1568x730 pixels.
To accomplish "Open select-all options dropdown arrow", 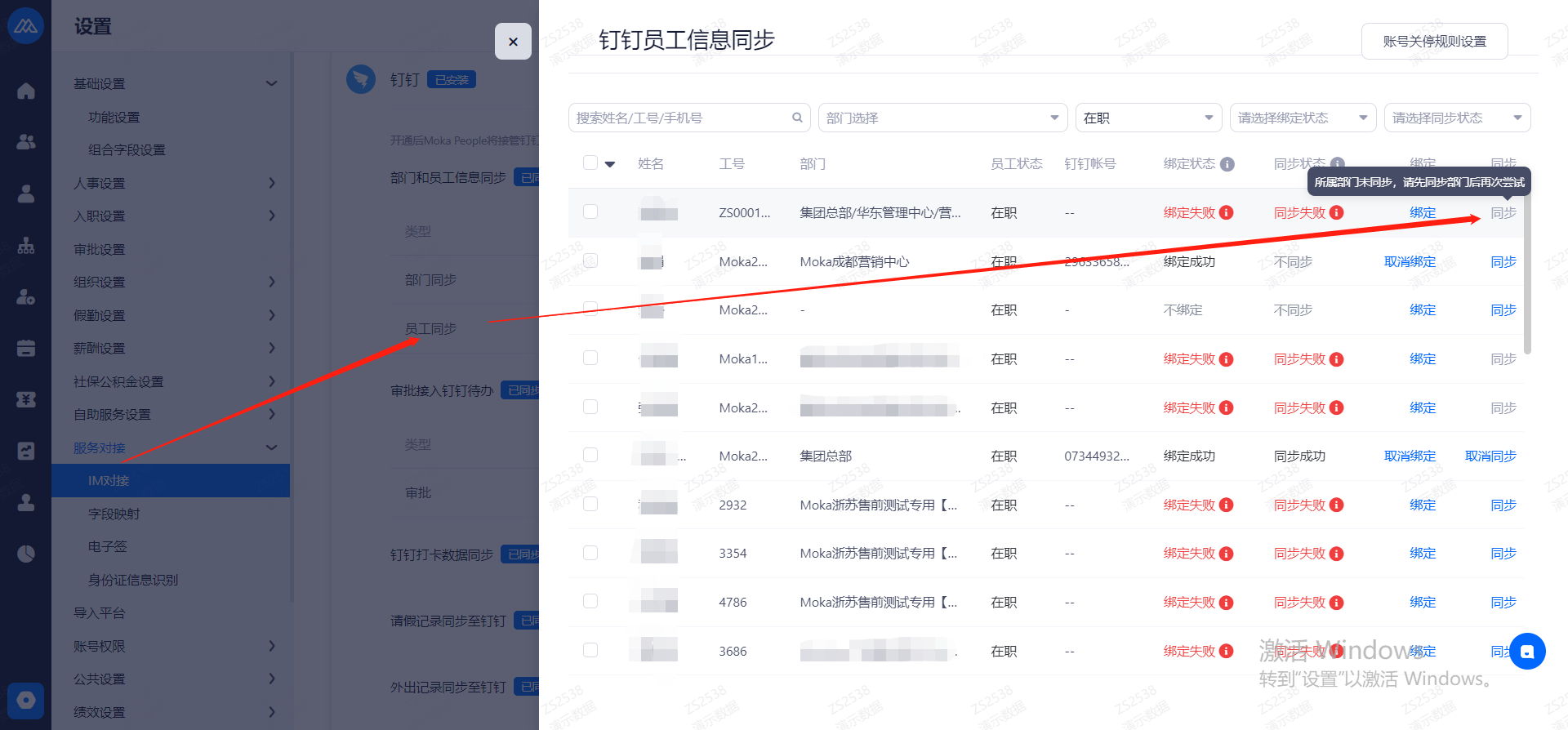I will coord(609,164).
